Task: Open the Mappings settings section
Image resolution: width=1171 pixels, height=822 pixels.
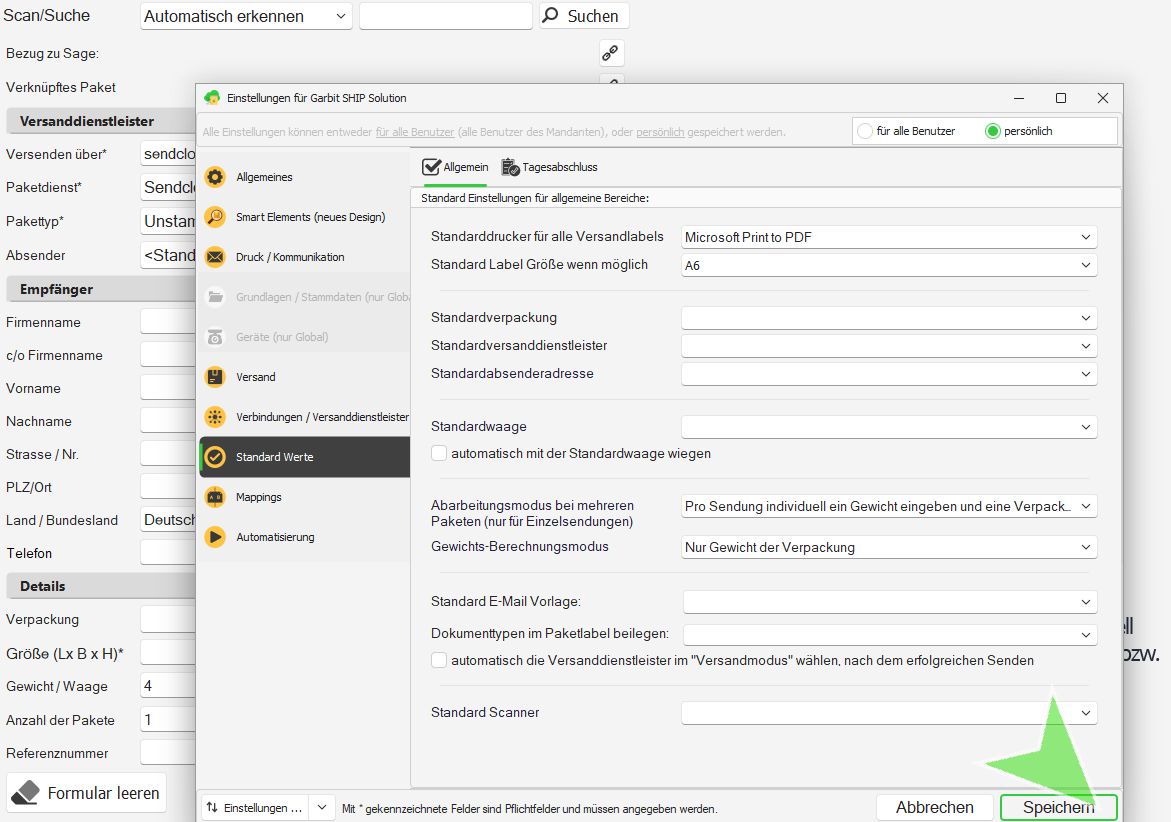Action: [305, 496]
